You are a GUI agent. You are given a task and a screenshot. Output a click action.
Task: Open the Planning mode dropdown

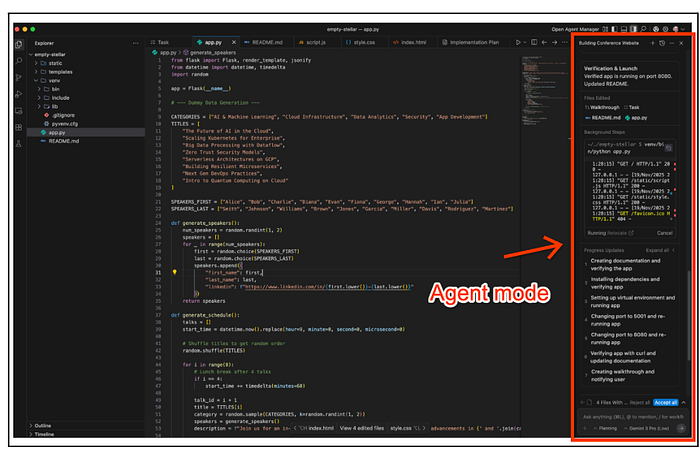tap(605, 428)
